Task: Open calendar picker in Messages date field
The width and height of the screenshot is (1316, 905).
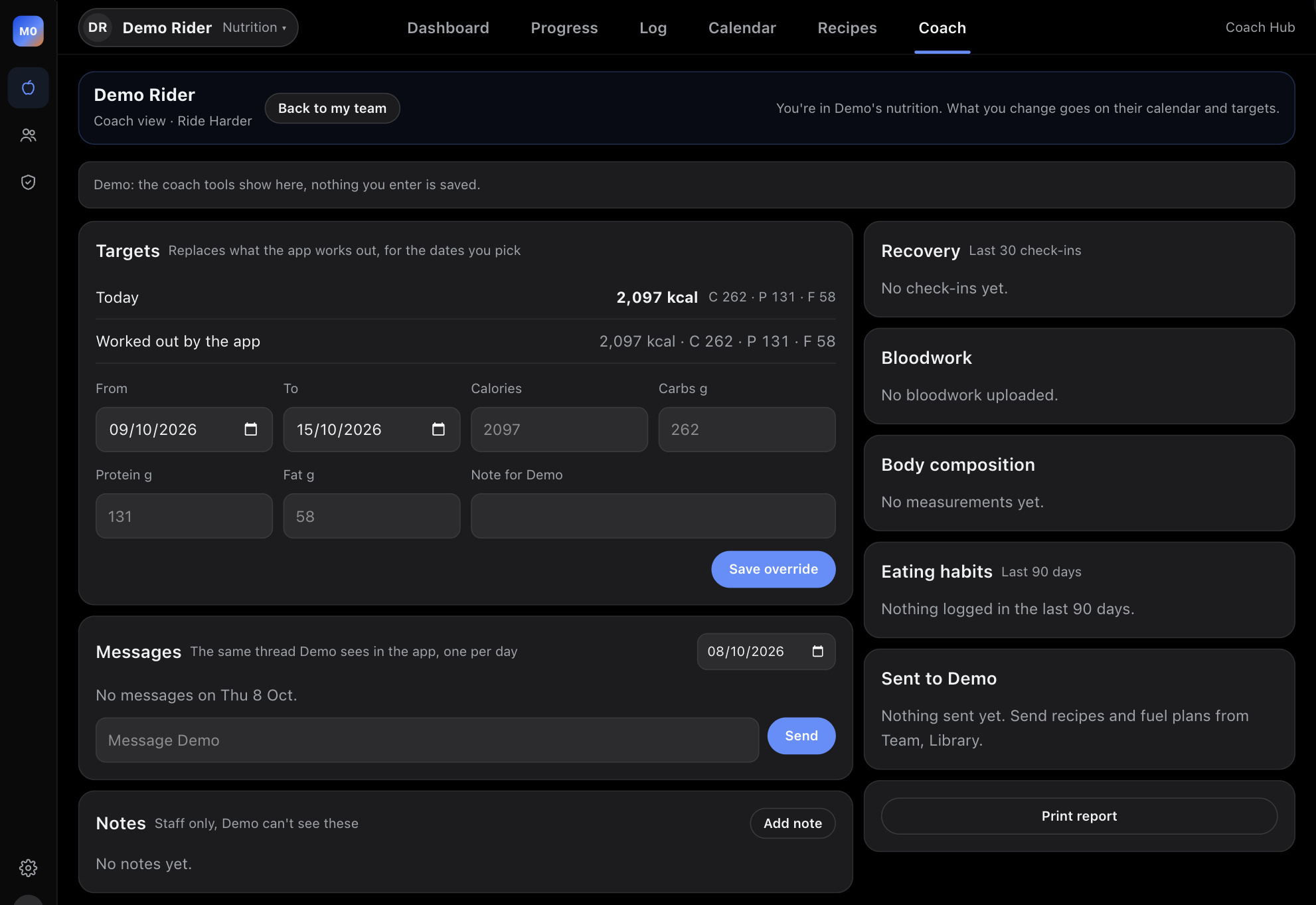Action: click(x=818, y=651)
